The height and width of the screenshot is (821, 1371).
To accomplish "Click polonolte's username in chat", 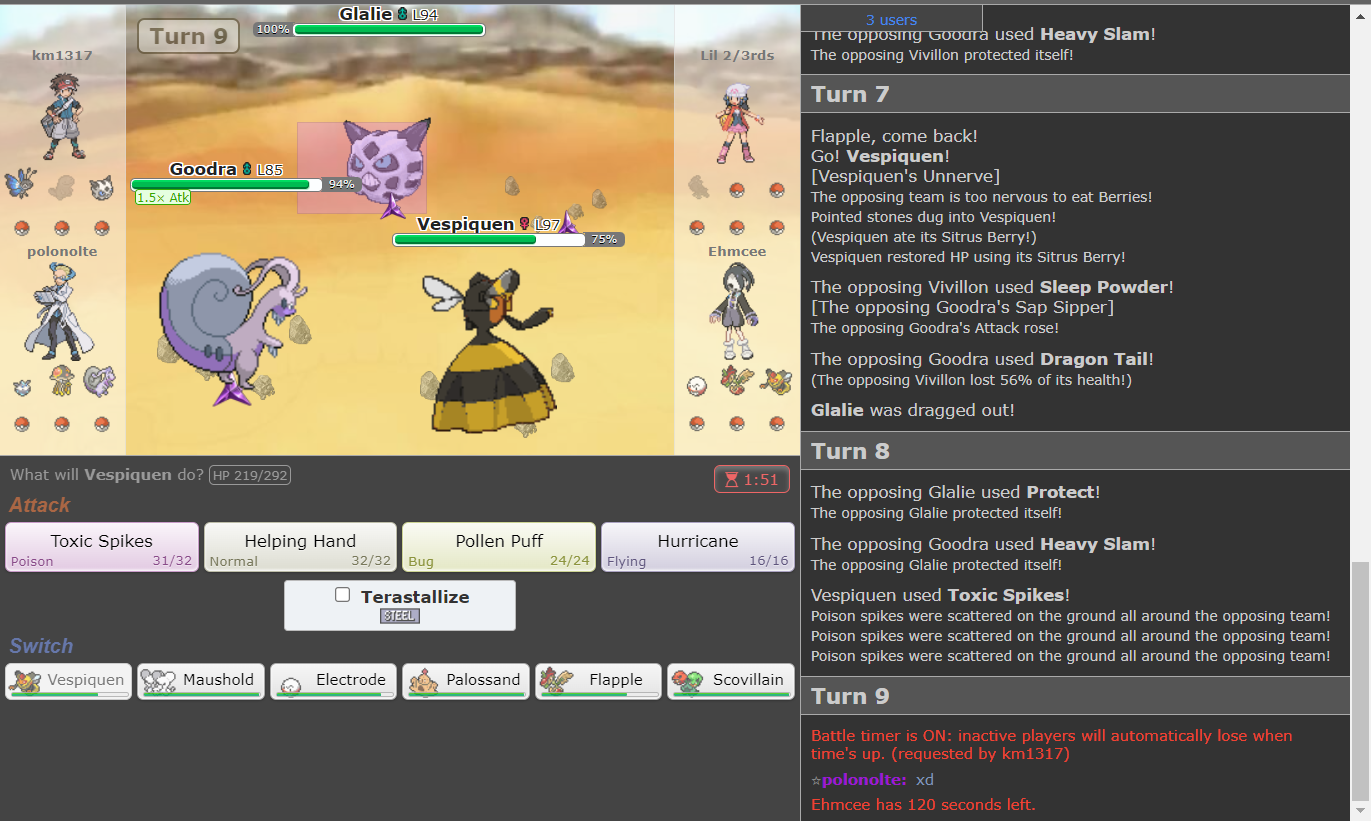I will (x=864, y=780).
